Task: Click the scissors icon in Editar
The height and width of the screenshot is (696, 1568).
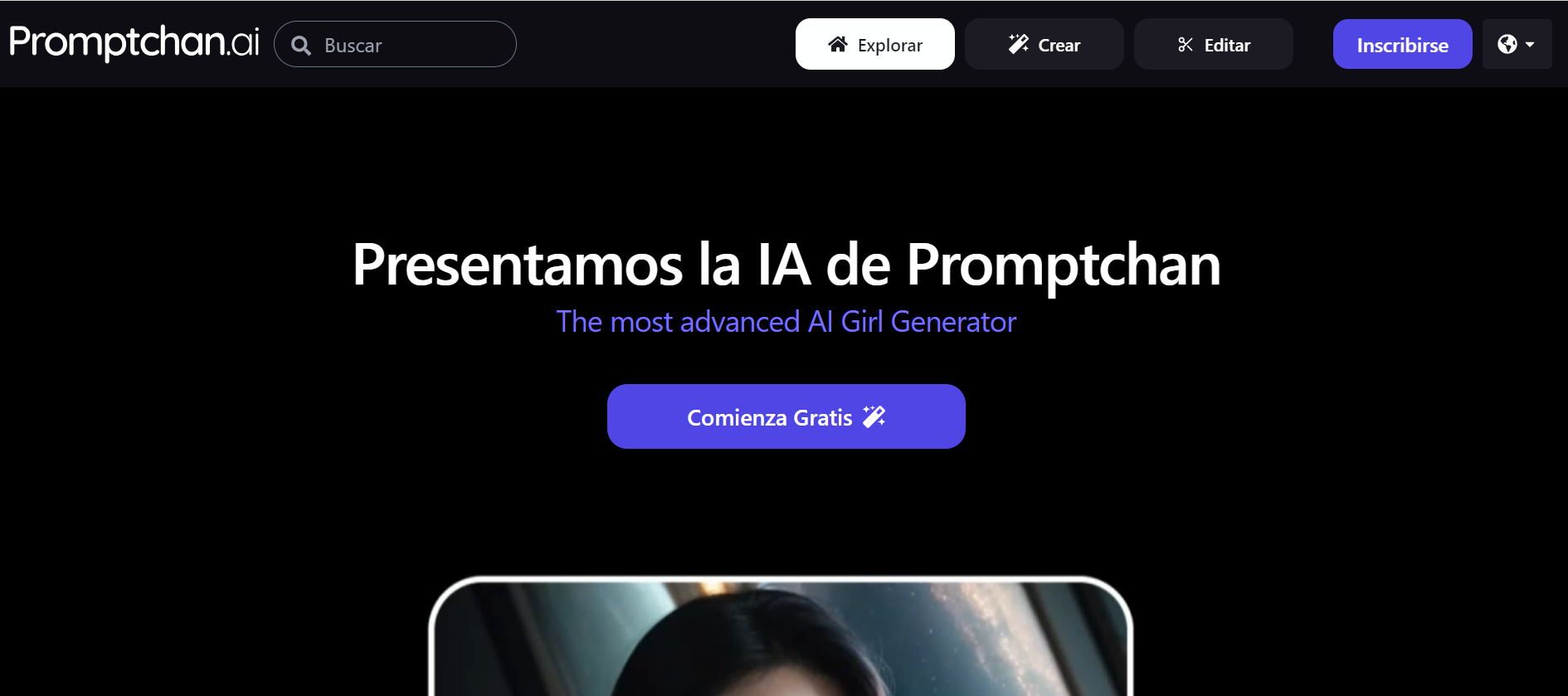Action: coord(1186,45)
